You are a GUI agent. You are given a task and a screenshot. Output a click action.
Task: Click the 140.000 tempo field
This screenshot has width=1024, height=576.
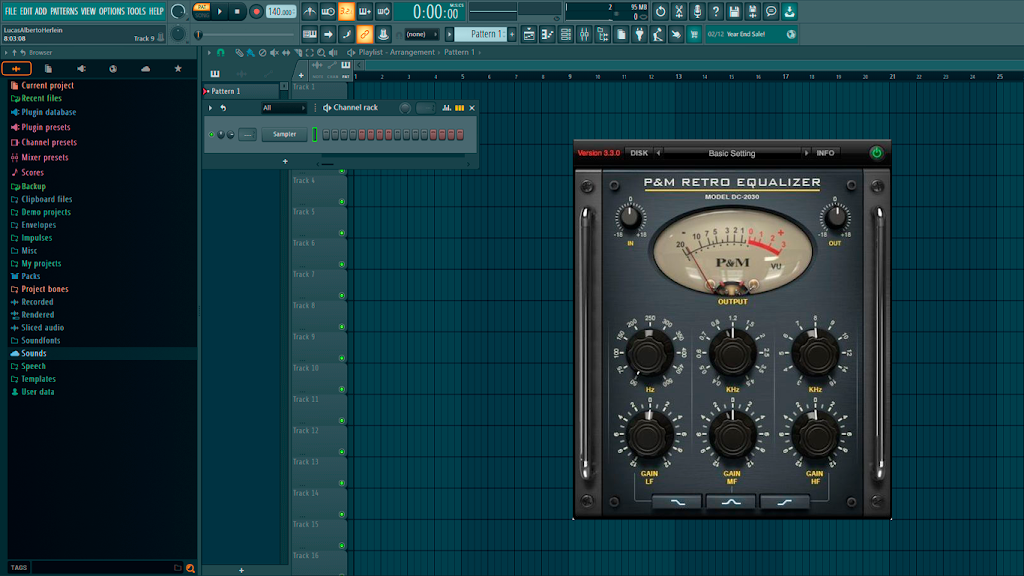pos(280,11)
